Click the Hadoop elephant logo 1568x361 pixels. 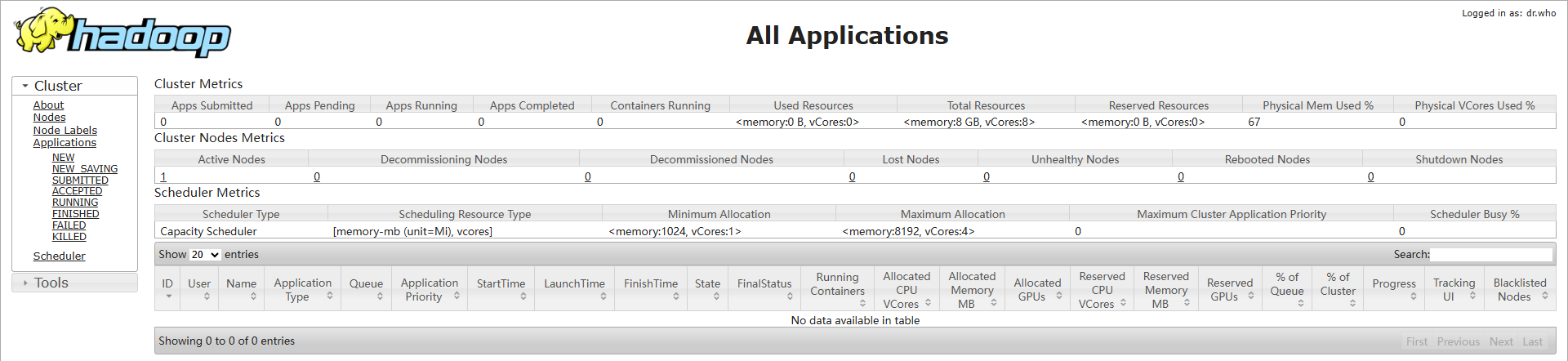click(122, 33)
